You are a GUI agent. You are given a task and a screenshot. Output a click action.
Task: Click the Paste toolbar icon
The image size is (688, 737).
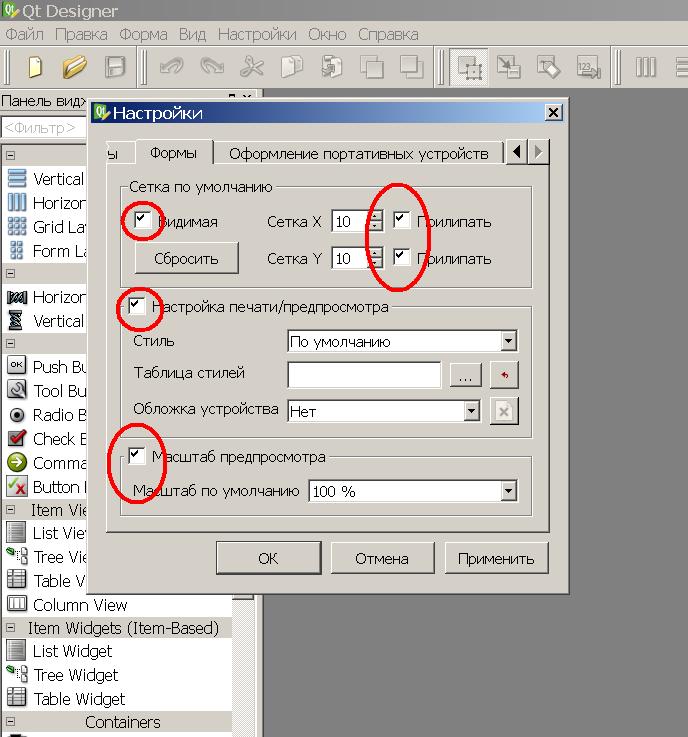(x=332, y=66)
